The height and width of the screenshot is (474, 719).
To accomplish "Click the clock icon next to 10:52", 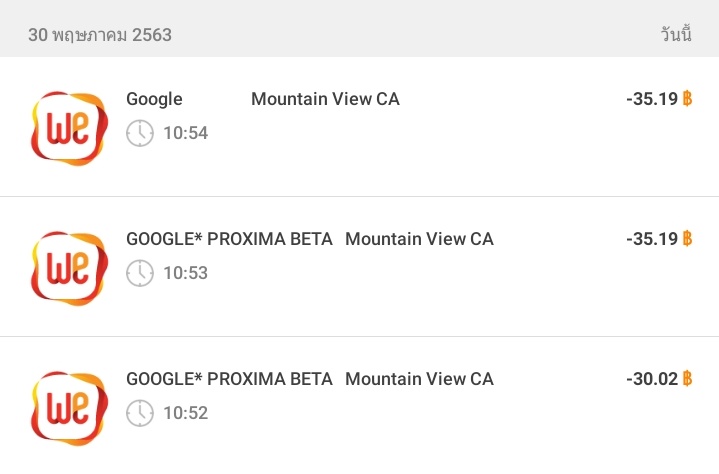I will point(140,413).
